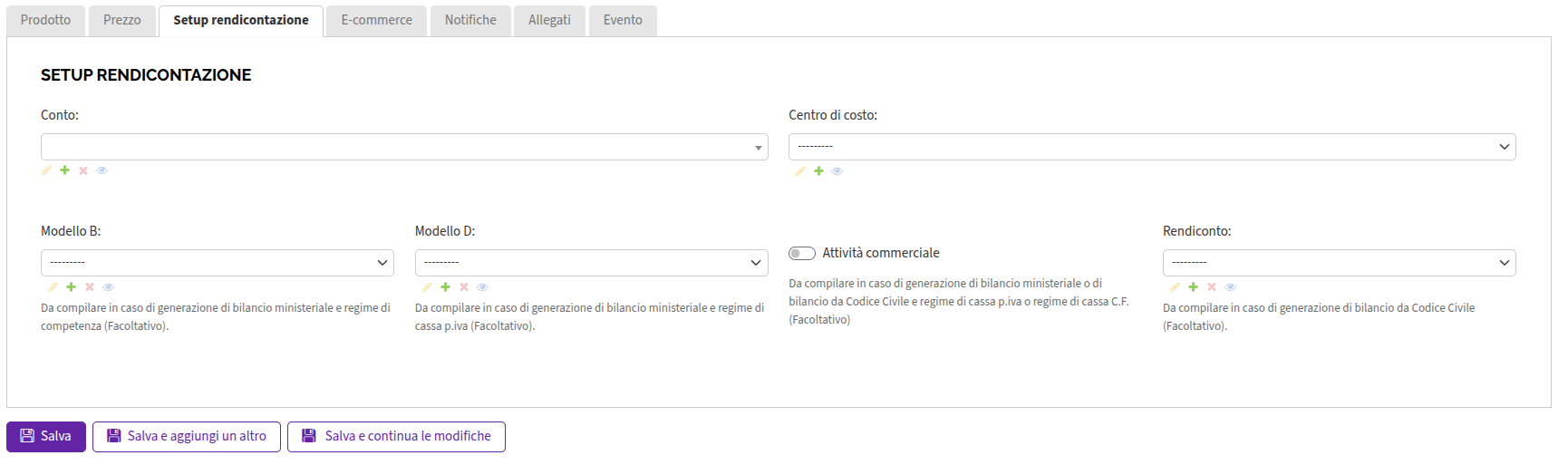1568x465 pixels.
Task: Click the red delete icon under Modello B
Action: tap(90, 287)
